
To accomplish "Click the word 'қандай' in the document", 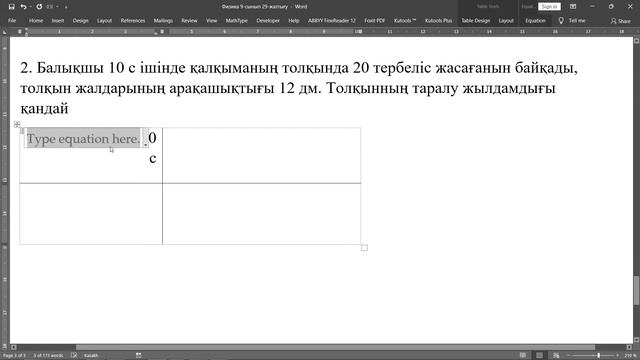I will pyautogui.click(x=44, y=109).
